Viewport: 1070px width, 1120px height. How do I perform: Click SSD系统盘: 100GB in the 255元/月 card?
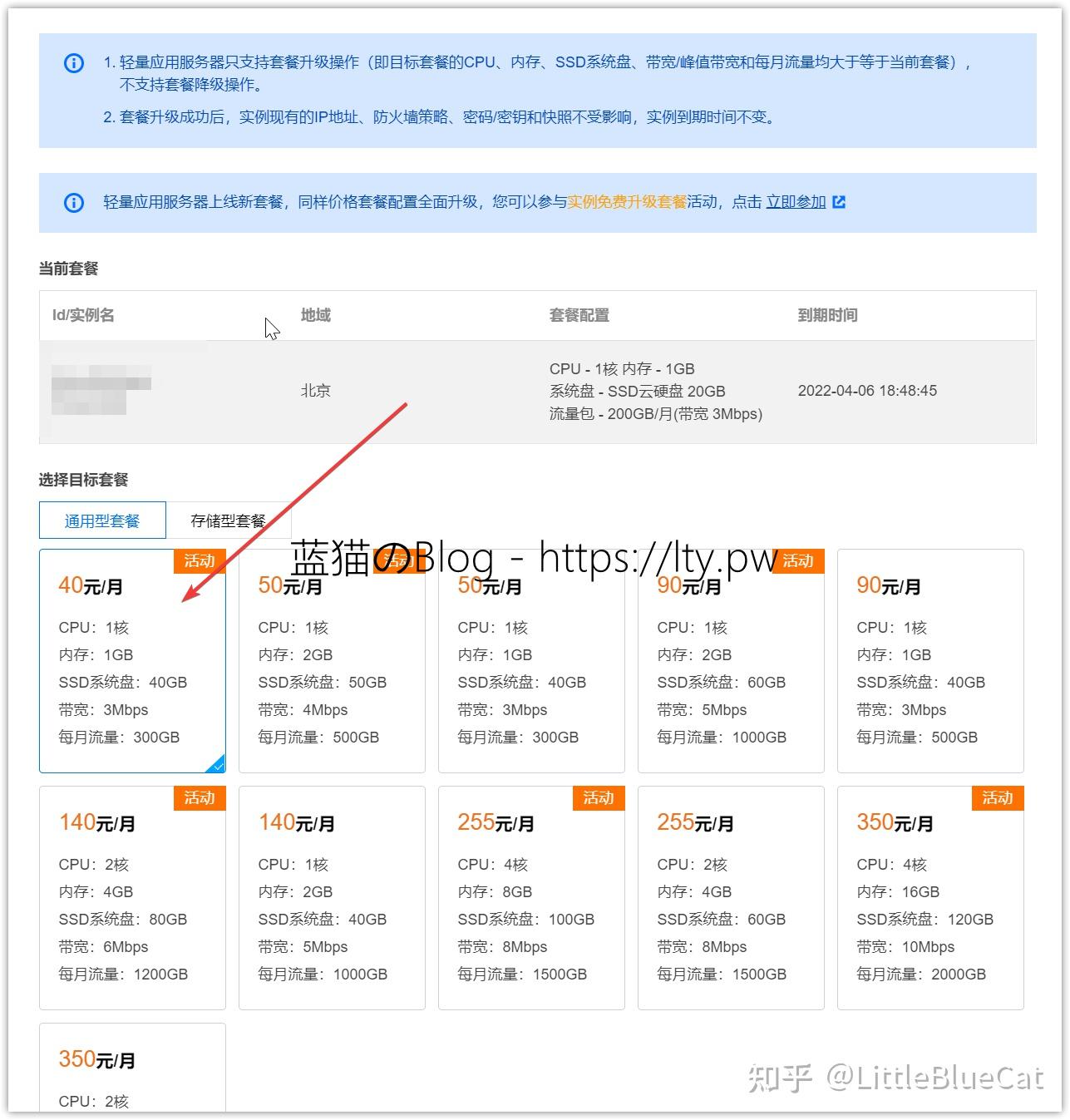526,919
